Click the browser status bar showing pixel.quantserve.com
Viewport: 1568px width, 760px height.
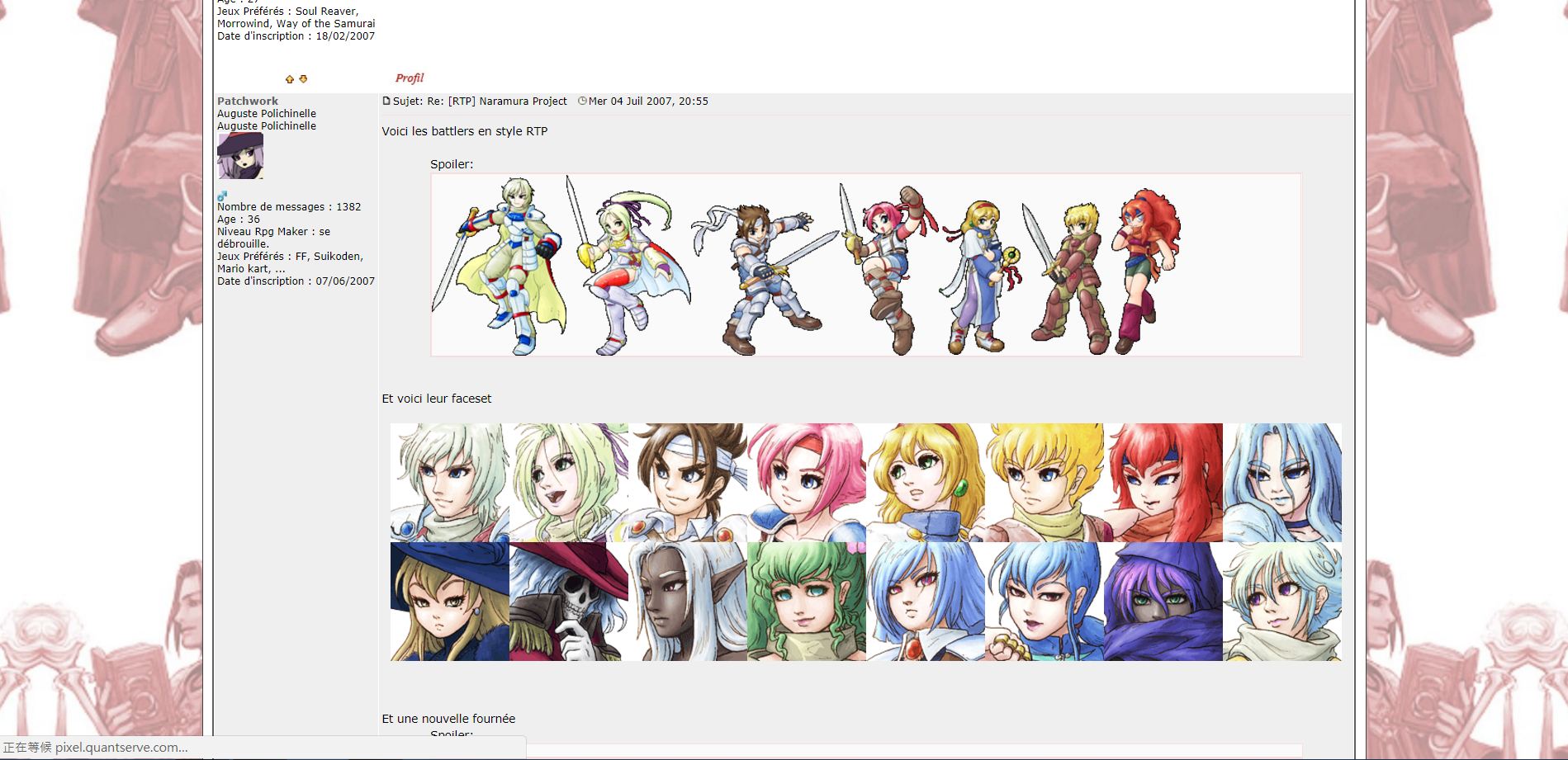[263, 748]
